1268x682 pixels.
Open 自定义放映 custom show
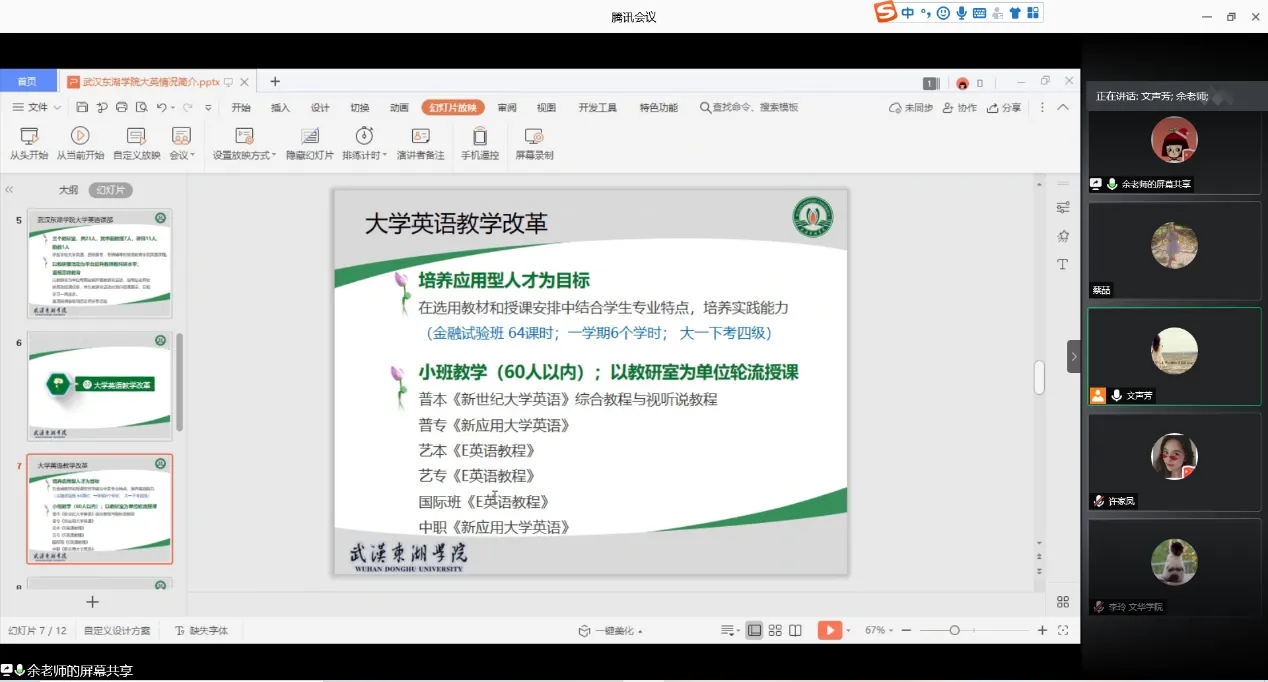[136, 136]
